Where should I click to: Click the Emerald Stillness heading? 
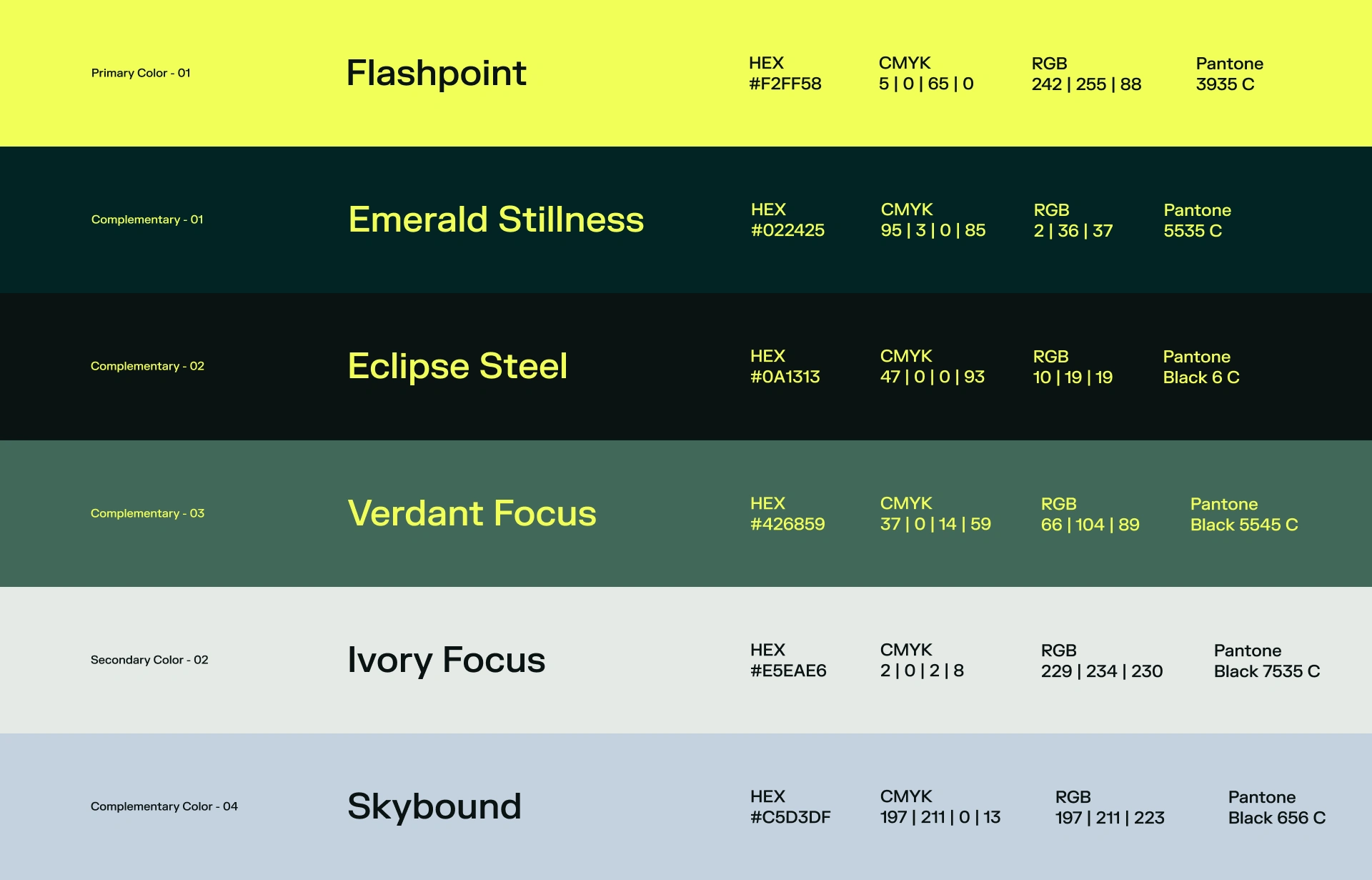point(496,219)
